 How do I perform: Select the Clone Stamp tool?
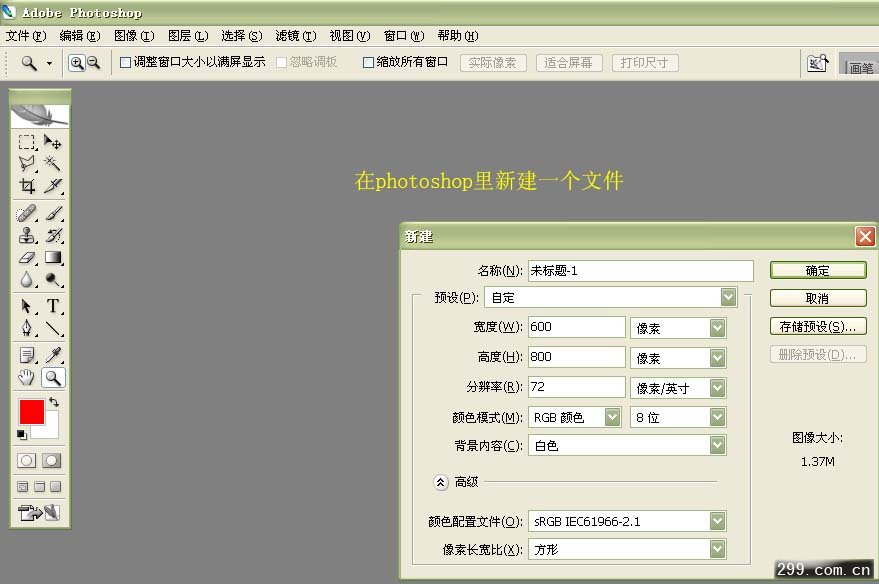(26, 235)
